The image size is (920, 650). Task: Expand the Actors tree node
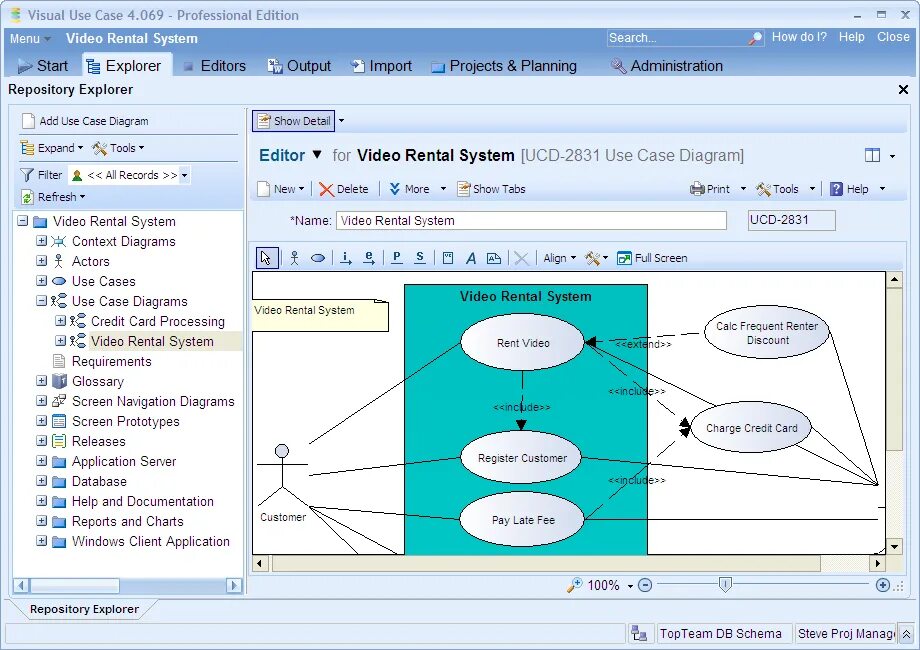tap(41, 260)
